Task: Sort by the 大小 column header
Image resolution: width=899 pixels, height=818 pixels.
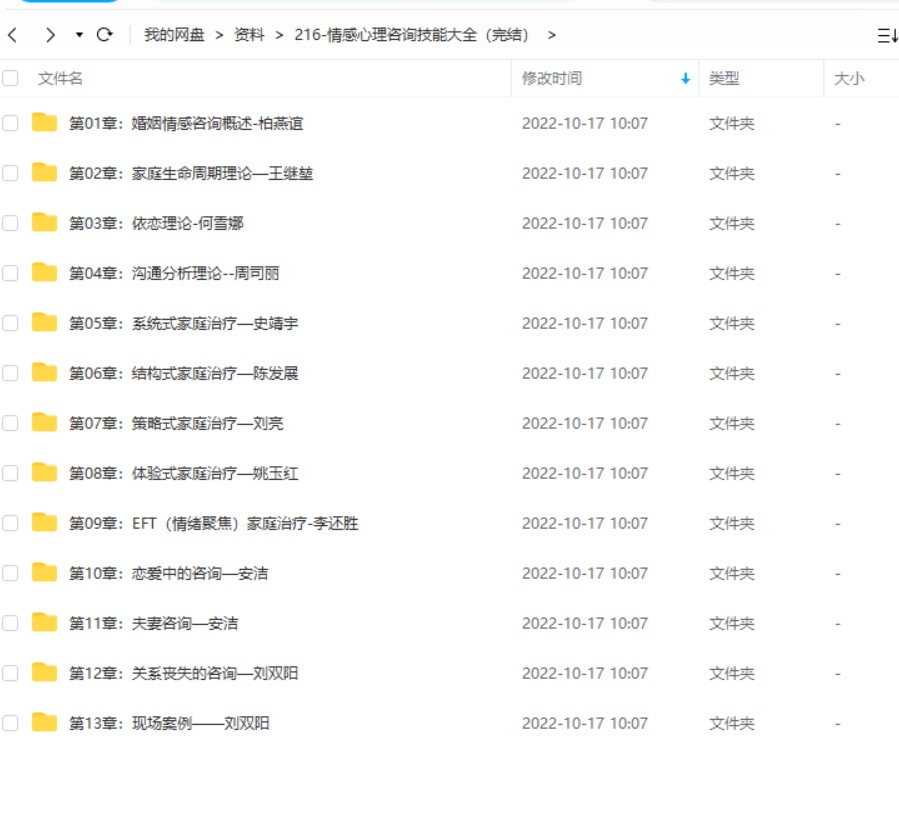Action: click(849, 79)
